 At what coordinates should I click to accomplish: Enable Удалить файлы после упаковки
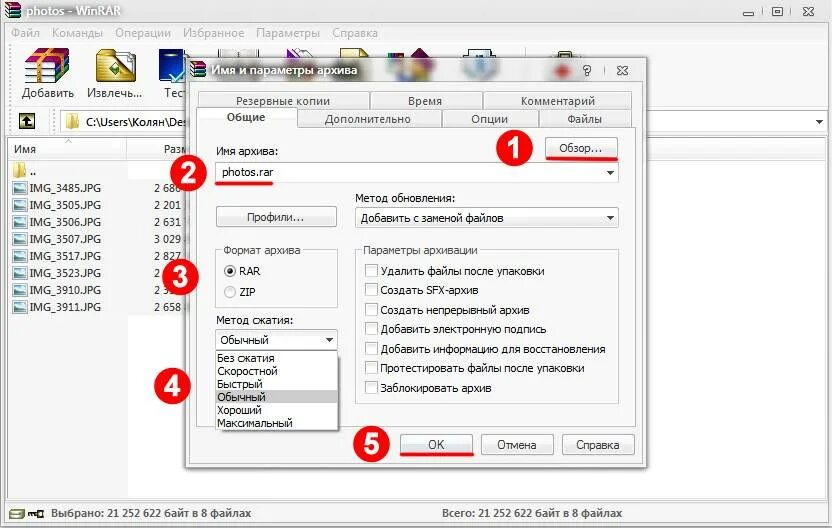[371, 271]
